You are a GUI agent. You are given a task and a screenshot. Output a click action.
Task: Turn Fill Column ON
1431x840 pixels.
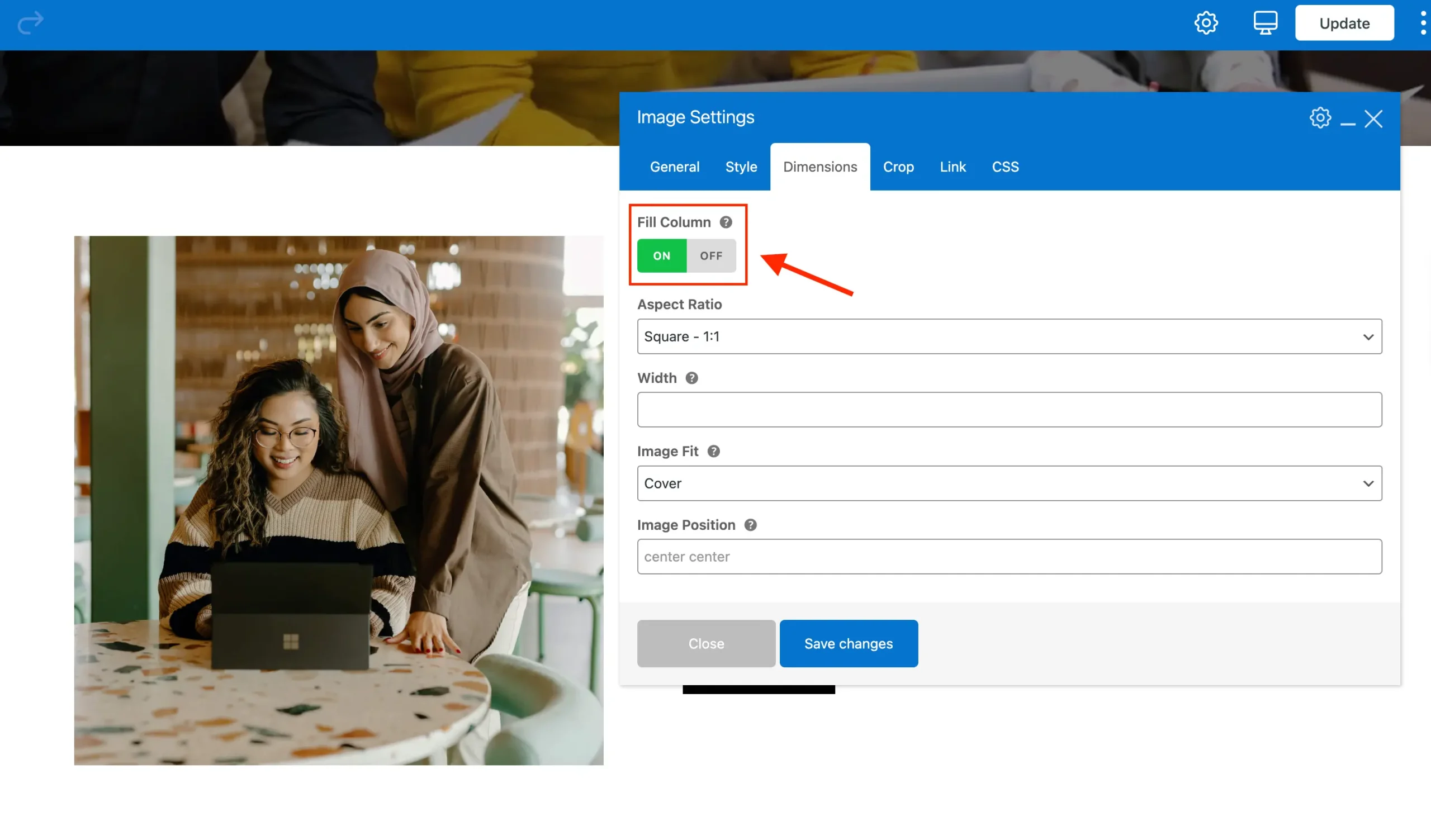pos(661,256)
